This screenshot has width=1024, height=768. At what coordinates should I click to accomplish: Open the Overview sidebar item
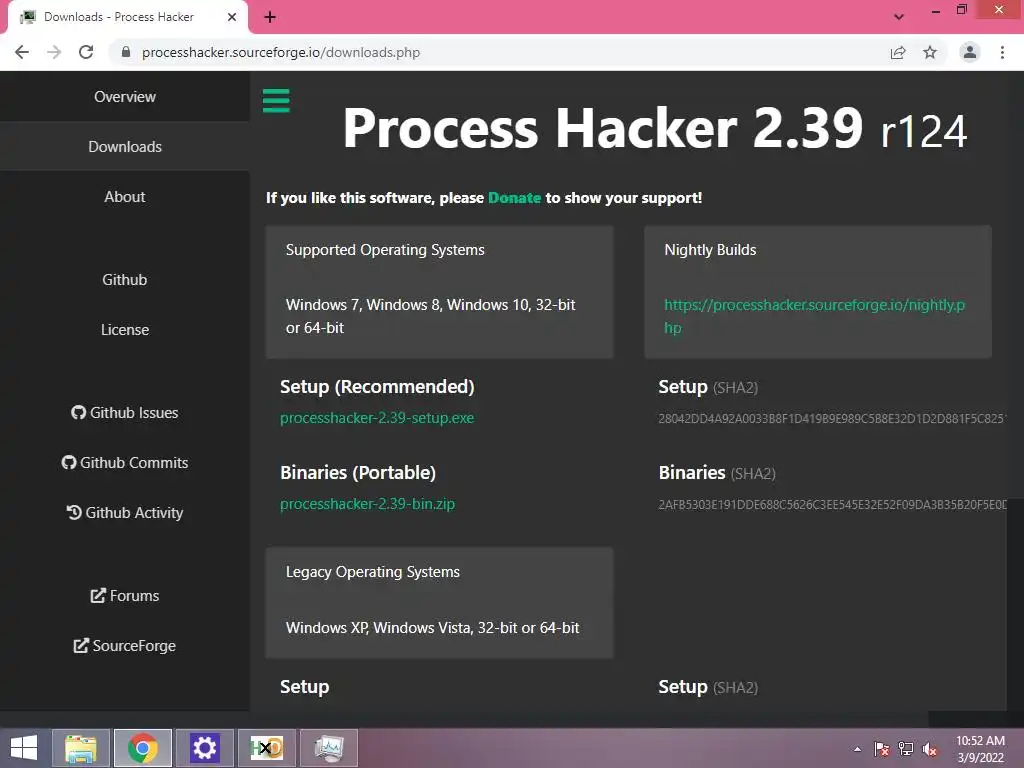(125, 97)
